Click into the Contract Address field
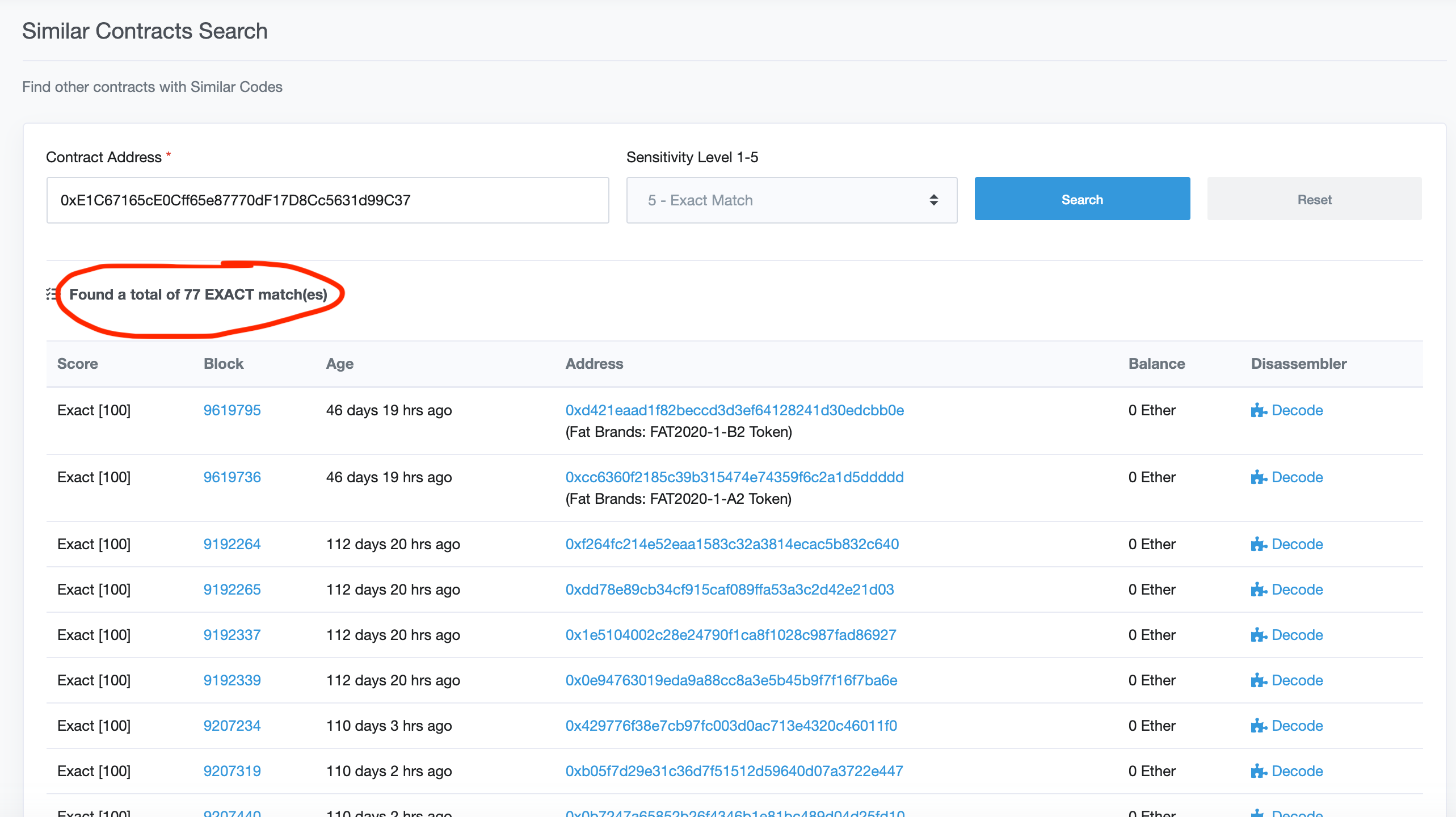1456x817 pixels. (327, 200)
